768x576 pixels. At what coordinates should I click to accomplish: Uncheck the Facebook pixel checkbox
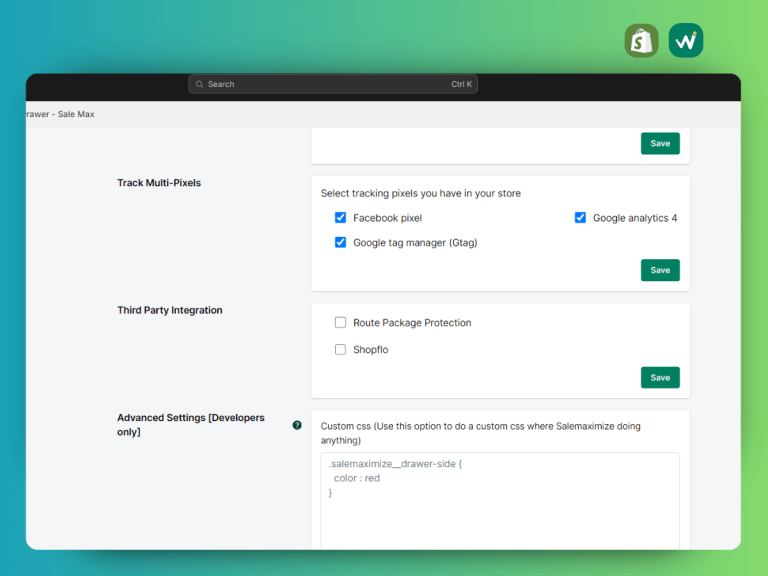(x=340, y=217)
